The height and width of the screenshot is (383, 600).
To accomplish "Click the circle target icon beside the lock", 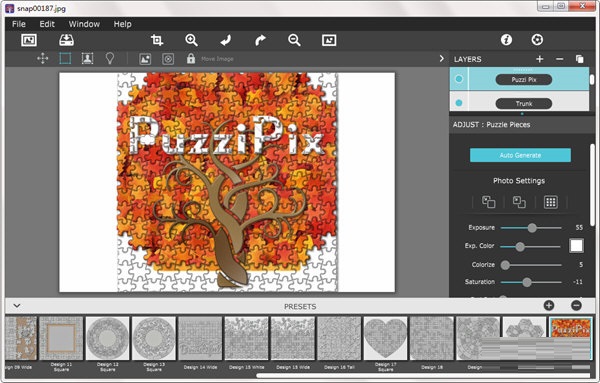I will [x=168, y=59].
